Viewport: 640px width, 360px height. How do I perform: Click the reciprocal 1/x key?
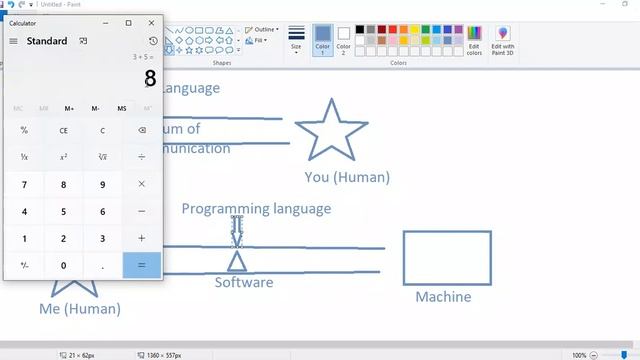click(x=24, y=157)
